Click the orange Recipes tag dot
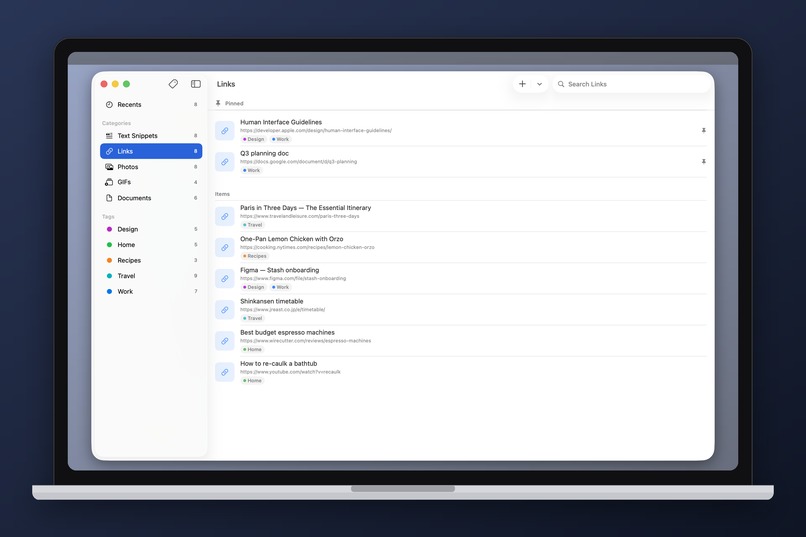The image size is (806, 537). tap(109, 260)
